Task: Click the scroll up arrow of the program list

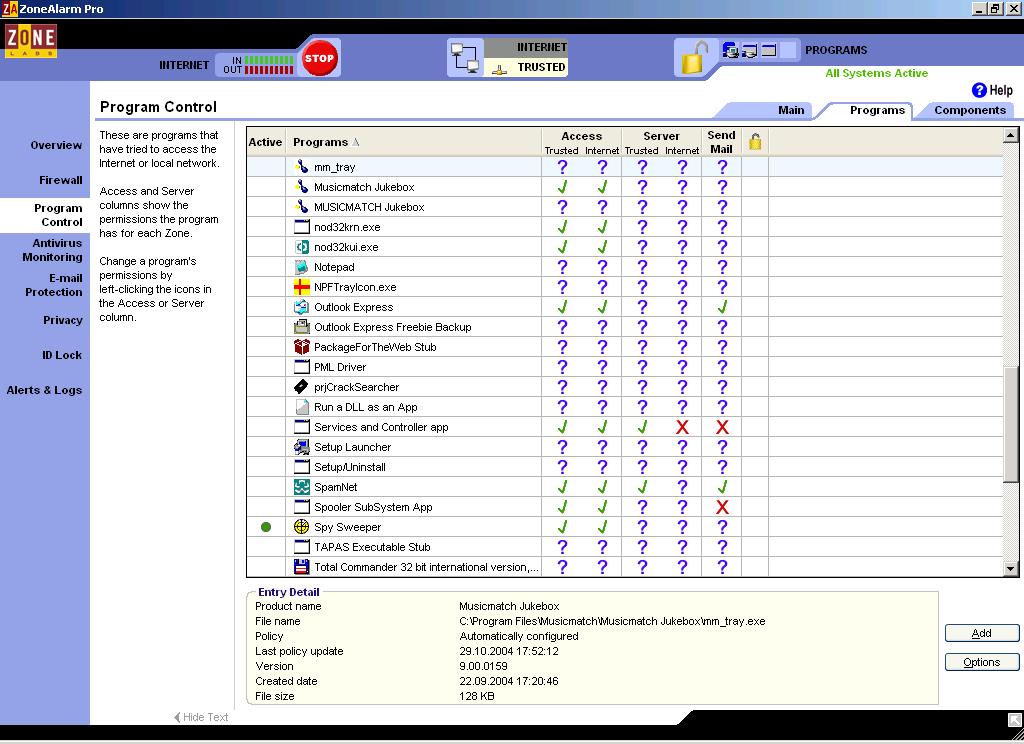Action: (x=1010, y=135)
